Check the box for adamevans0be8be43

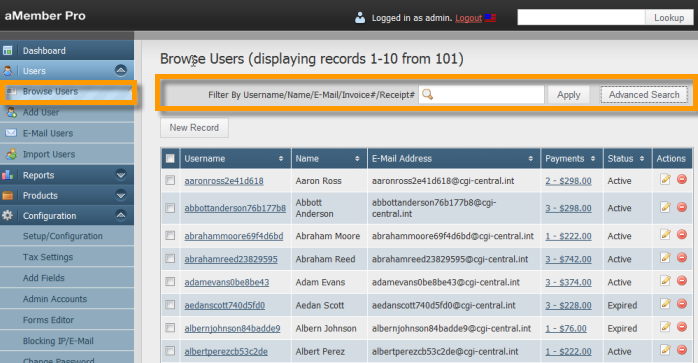tap(170, 282)
